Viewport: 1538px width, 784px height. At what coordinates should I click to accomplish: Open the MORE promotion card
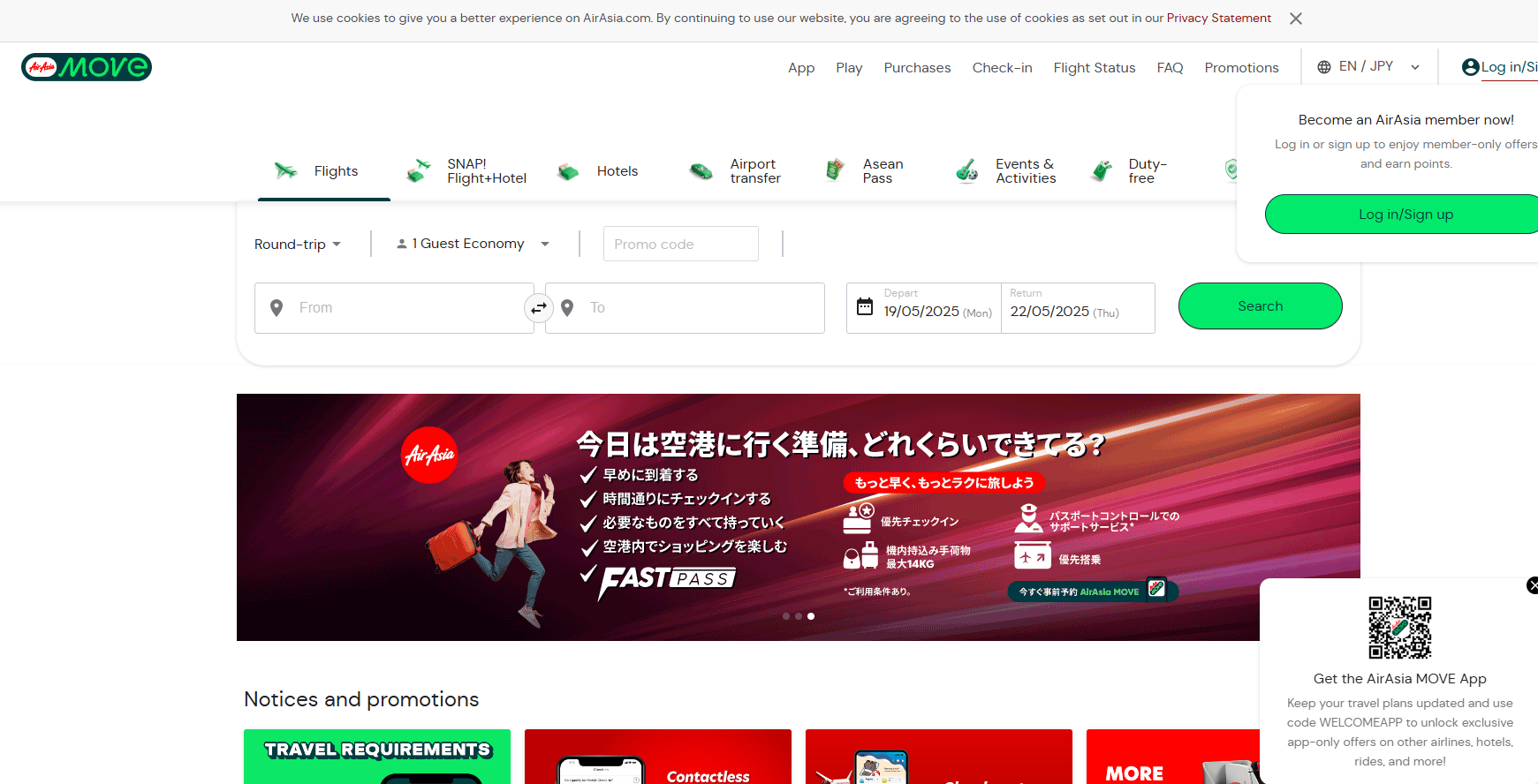1173,757
